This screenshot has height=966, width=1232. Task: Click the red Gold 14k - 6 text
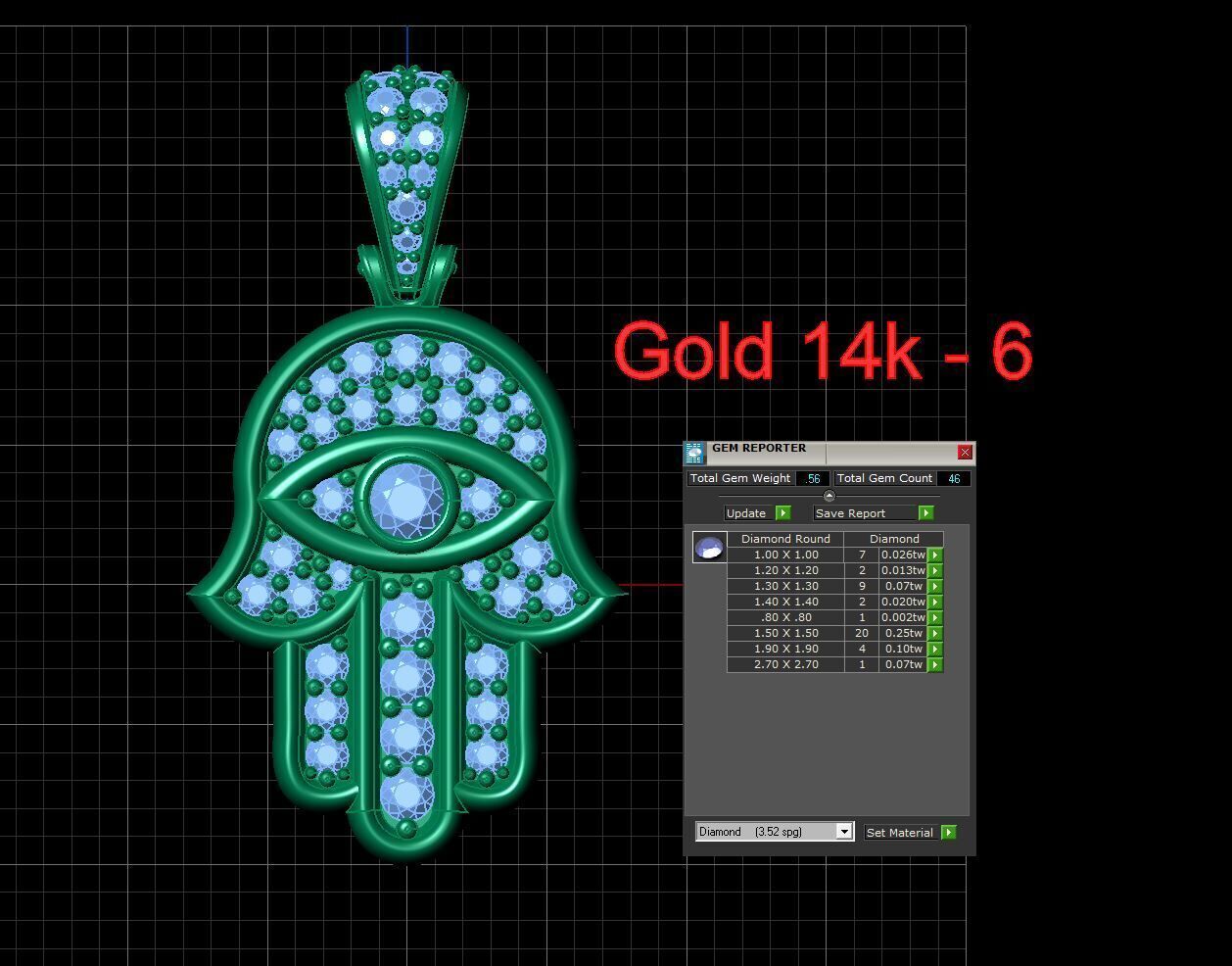(x=823, y=351)
